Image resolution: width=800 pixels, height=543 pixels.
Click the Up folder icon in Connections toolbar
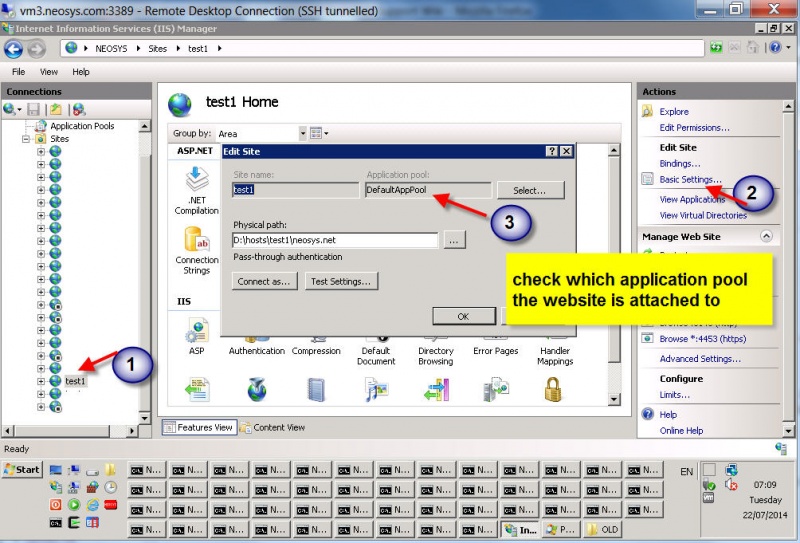coord(56,109)
